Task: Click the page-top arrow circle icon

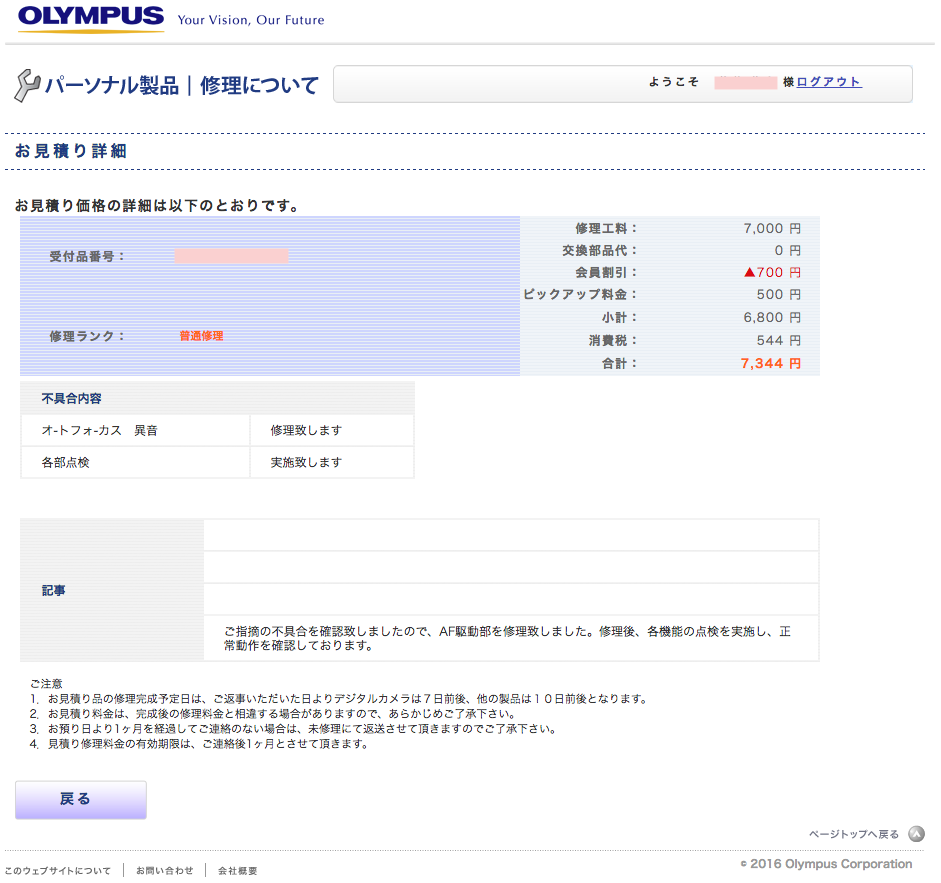Action: tap(916, 834)
